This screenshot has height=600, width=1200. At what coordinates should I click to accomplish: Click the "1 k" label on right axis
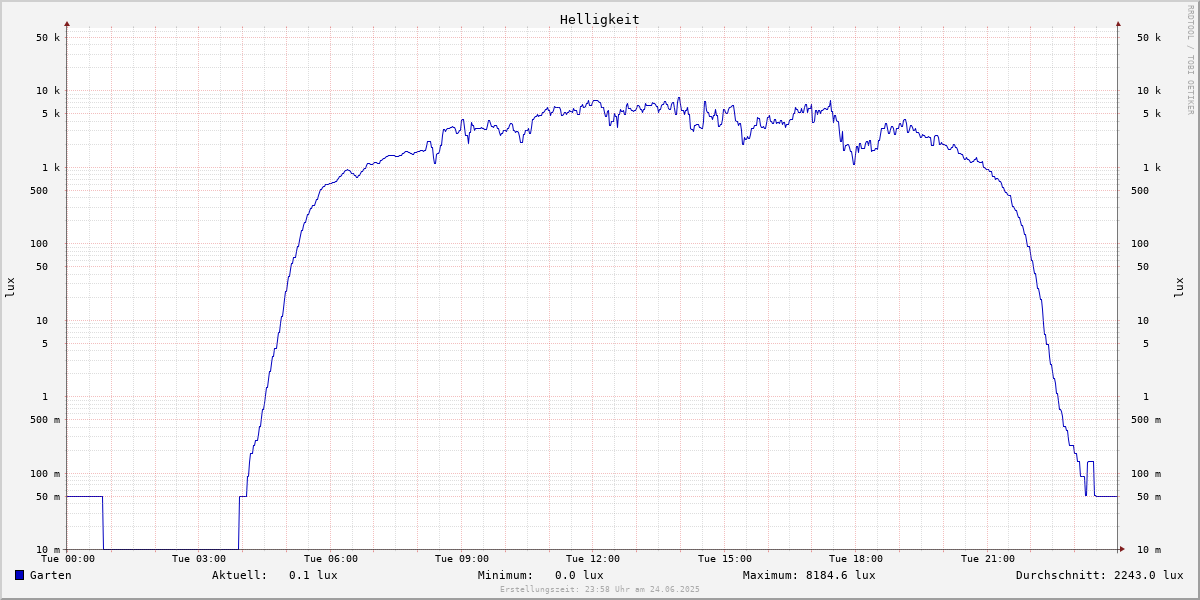(1152, 168)
